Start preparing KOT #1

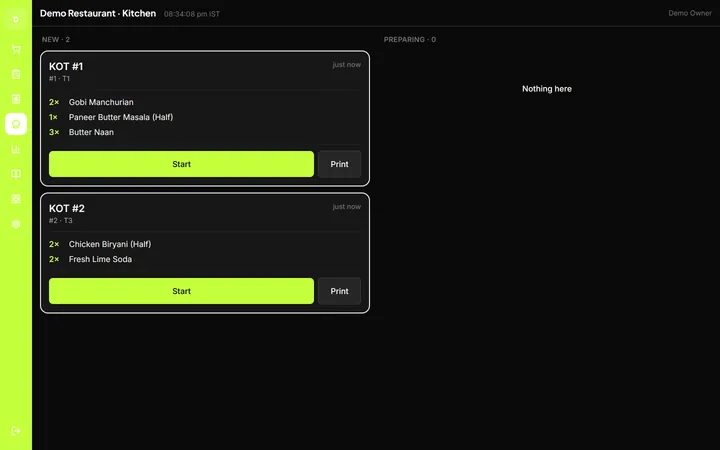click(x=181, y=164)
